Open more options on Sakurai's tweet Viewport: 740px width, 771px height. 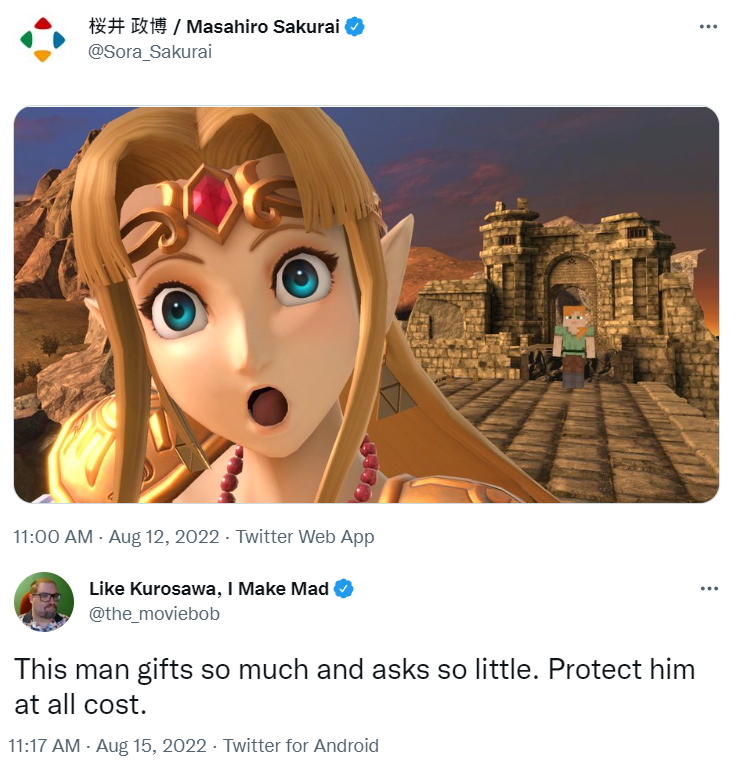click(708, 27)
